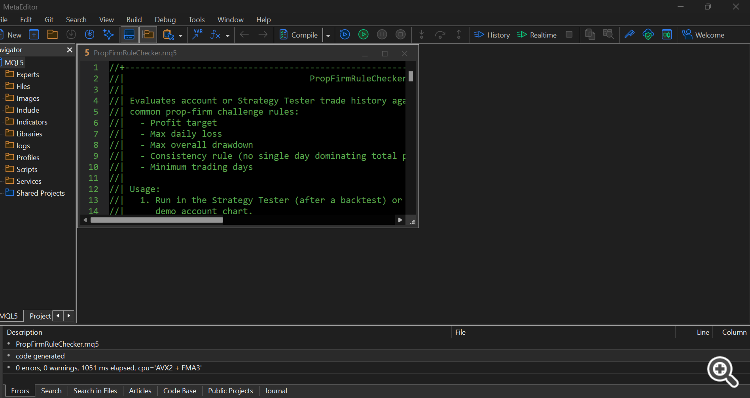750x398 pixels.
Task: Open the Build menu
Action: click(x=134, y=20)
